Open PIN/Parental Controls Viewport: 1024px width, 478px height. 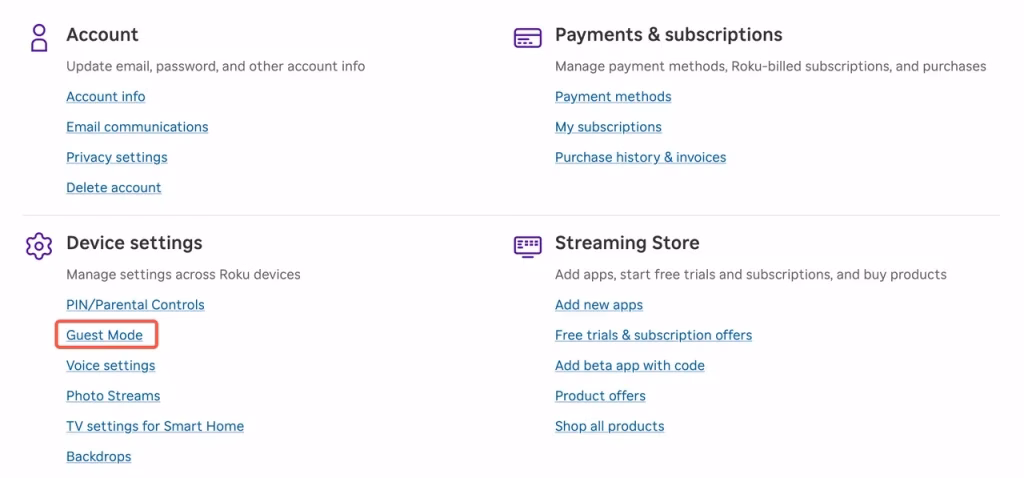135,305
